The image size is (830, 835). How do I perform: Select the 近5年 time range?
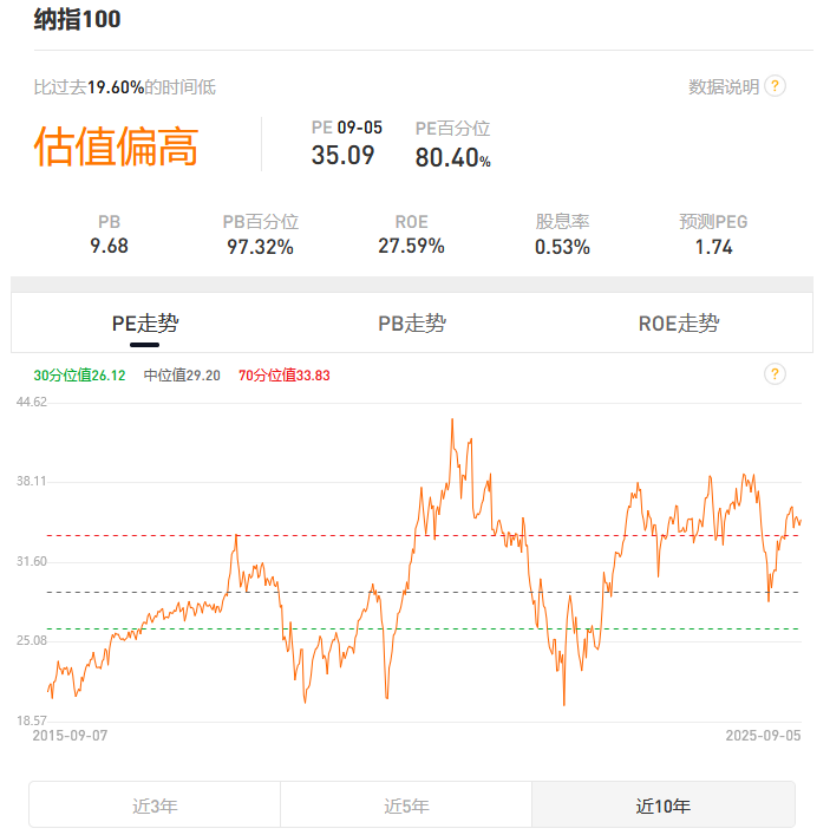click(x=406, y=805)
